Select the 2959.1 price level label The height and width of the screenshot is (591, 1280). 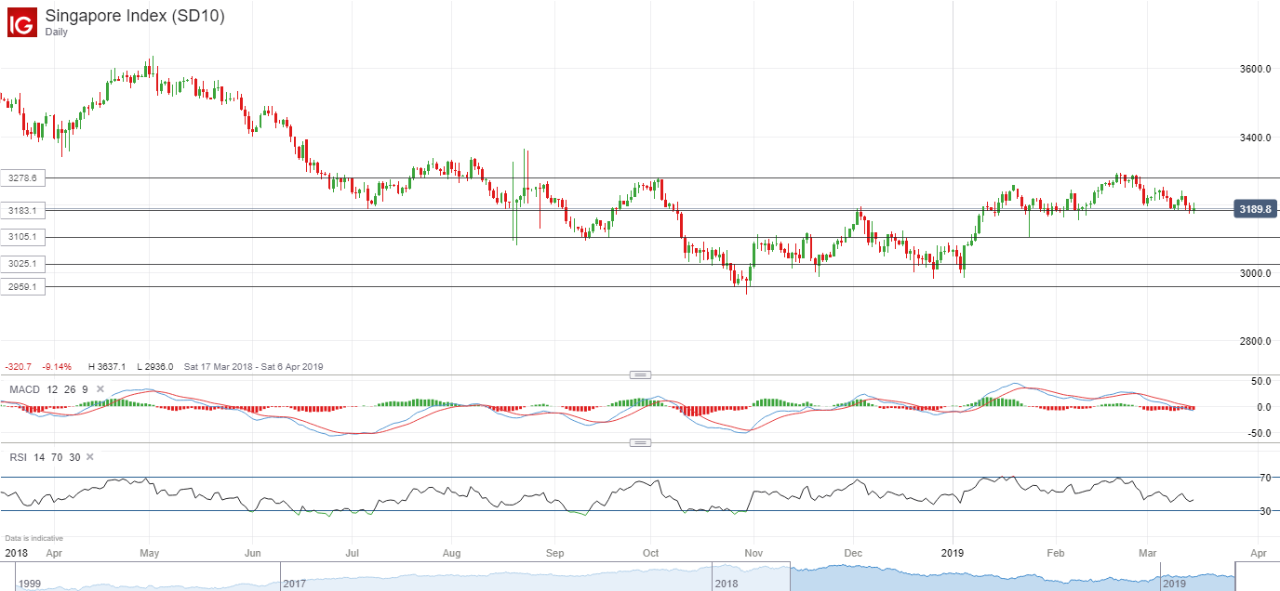coord(22,287)
